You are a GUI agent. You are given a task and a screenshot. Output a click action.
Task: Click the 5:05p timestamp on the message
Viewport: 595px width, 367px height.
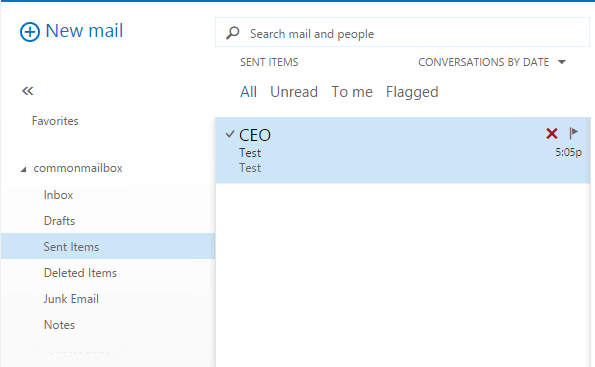[x=568, y=153]
